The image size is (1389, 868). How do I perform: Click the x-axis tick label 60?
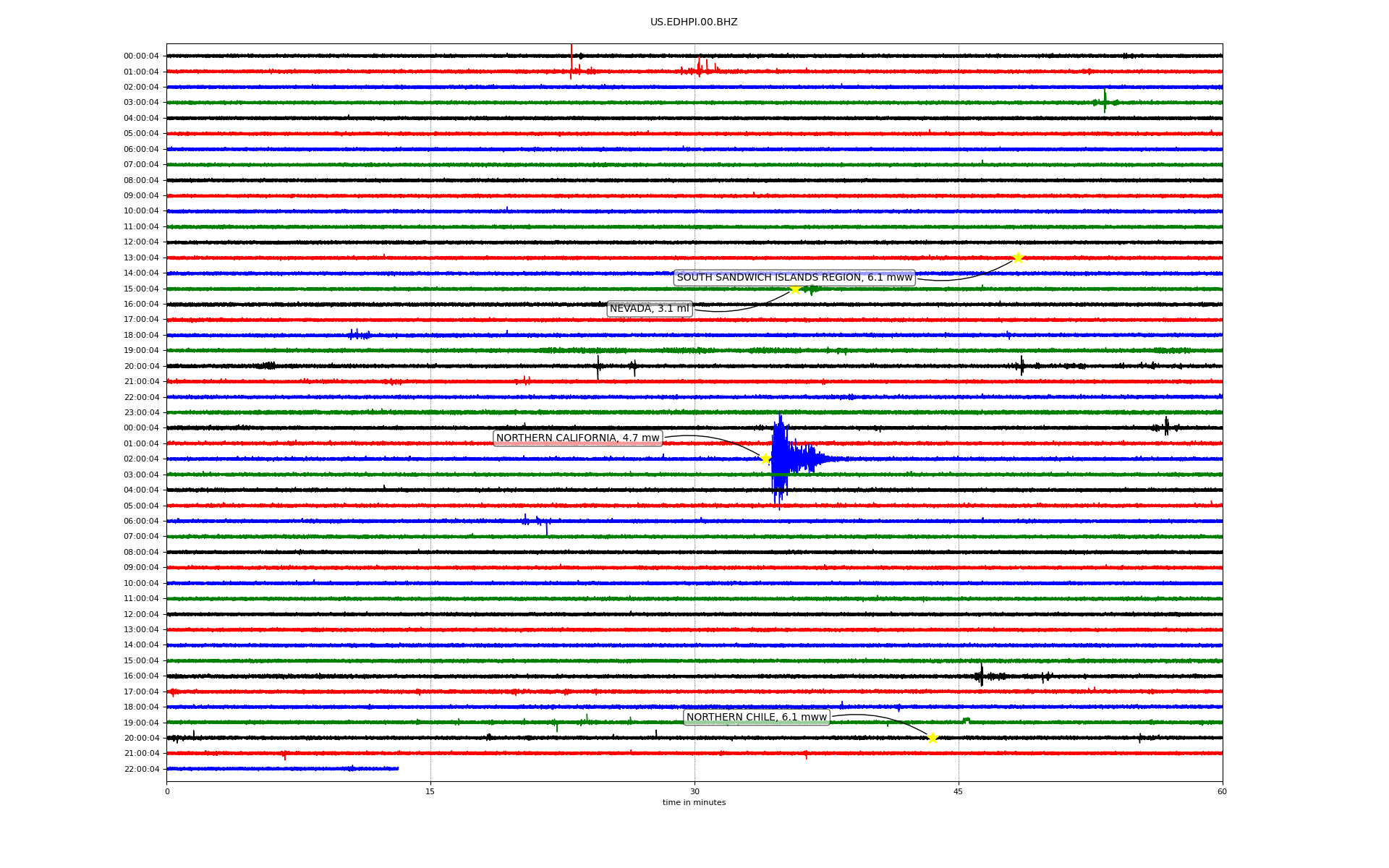[1222, 791]
